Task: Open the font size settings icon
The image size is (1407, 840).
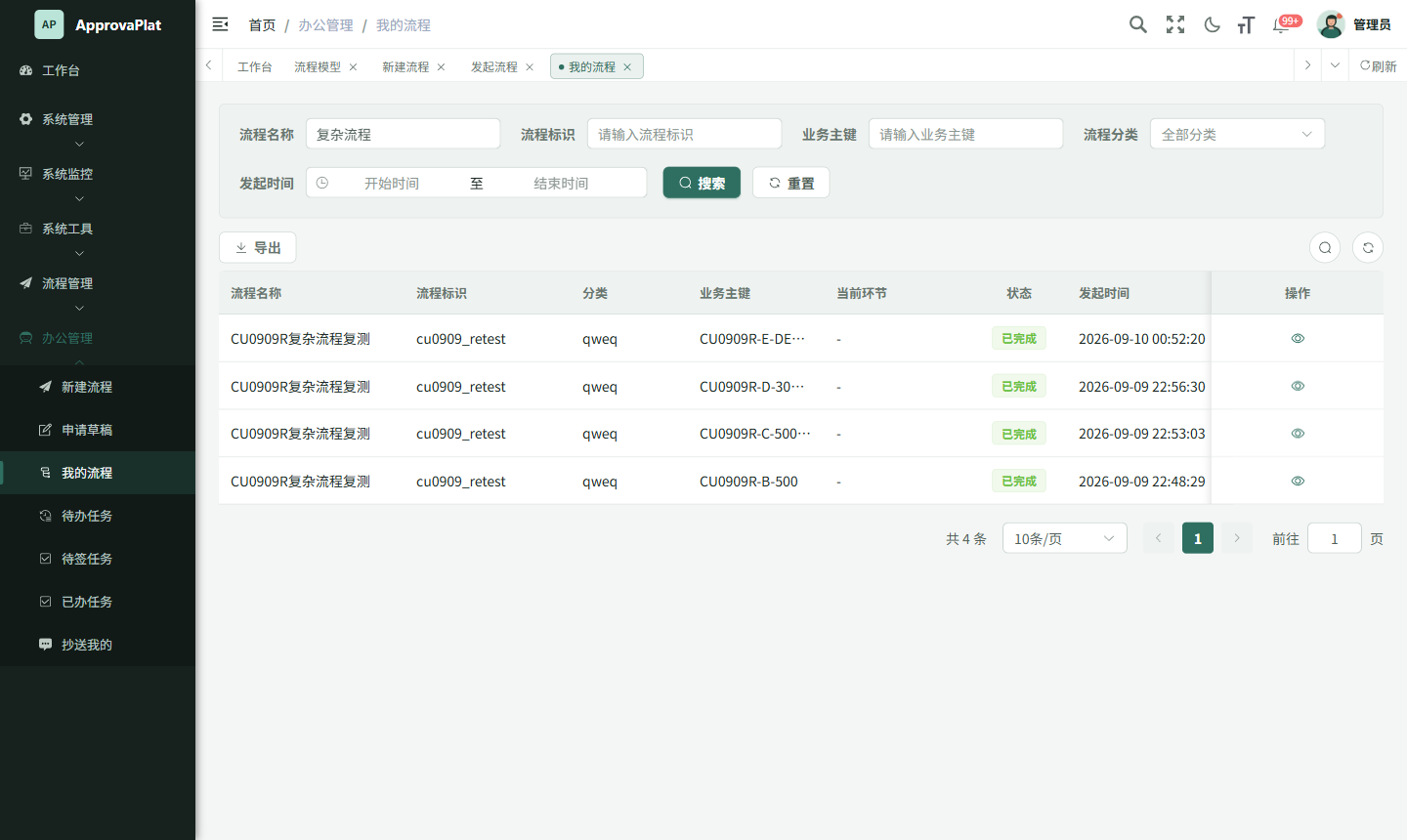Action: coord(1246,24)
